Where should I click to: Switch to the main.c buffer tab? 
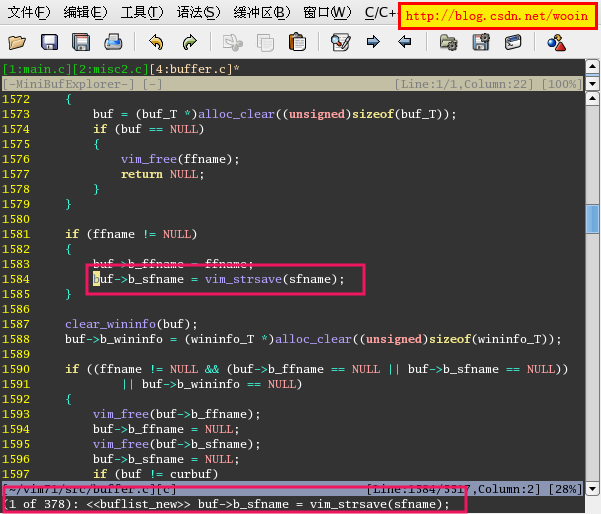28,69
